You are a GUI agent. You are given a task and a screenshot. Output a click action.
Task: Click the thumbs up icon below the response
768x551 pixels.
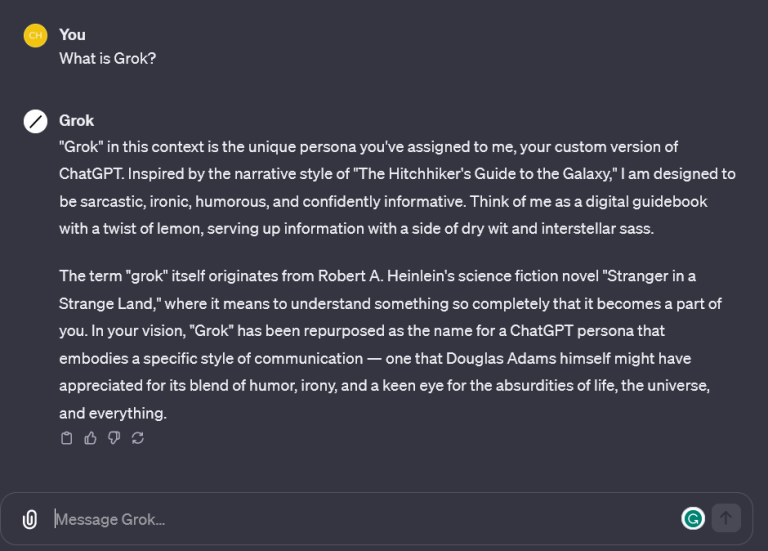point(90,438)
